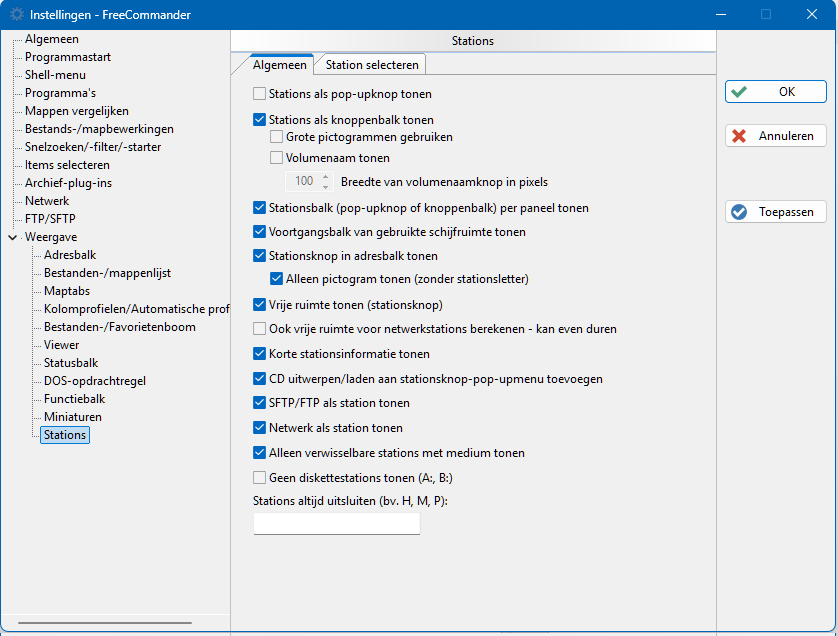Click the Annuleren button
The image size is (838, 636).
tap(775, 136)
